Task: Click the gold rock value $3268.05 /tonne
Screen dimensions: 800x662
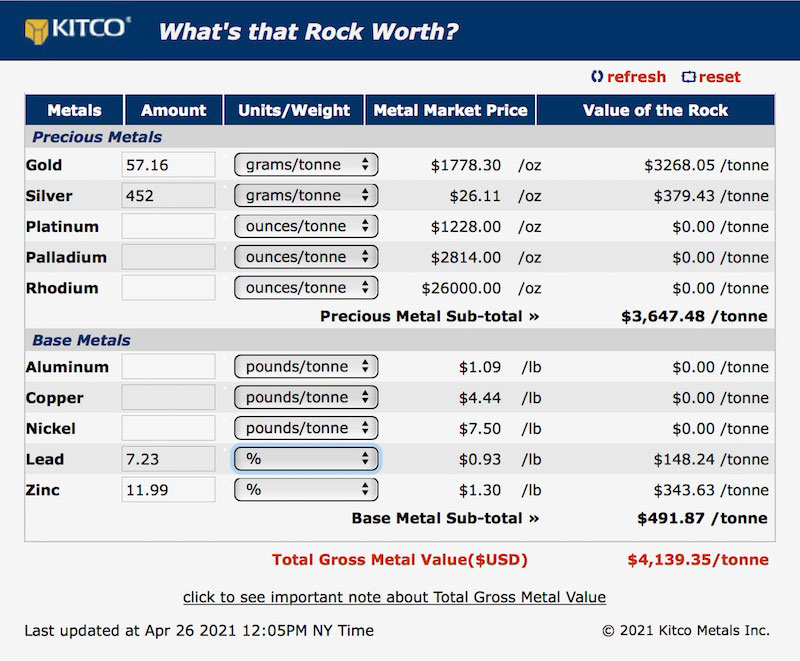Action: click(706, 165)
